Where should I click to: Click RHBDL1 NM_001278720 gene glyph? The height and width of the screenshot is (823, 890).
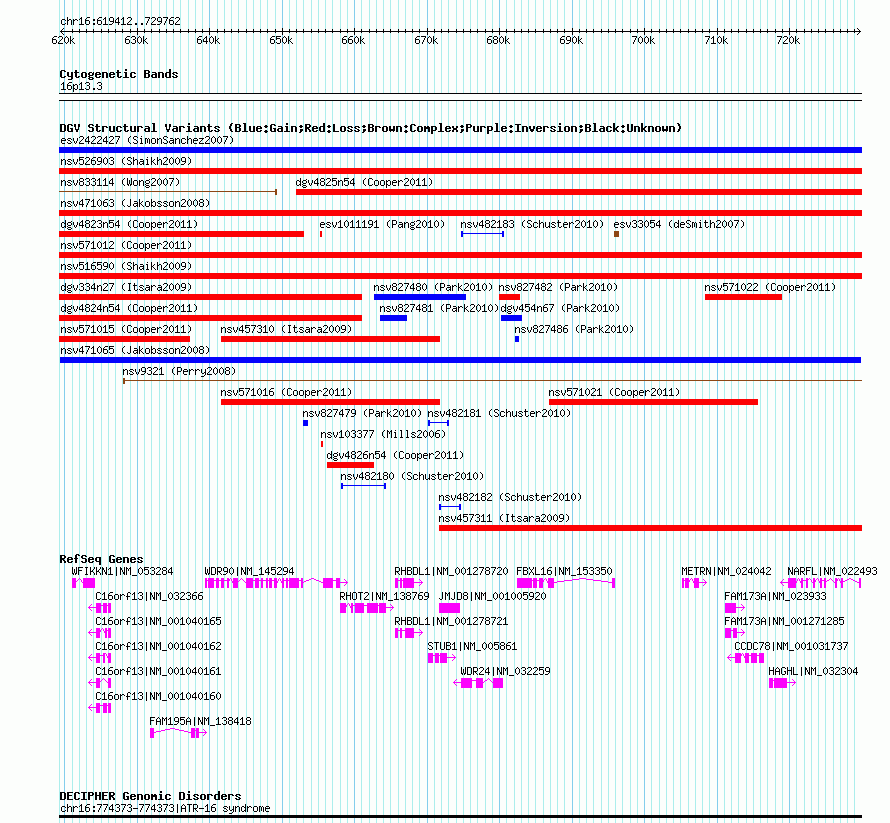tap(409, 583)
